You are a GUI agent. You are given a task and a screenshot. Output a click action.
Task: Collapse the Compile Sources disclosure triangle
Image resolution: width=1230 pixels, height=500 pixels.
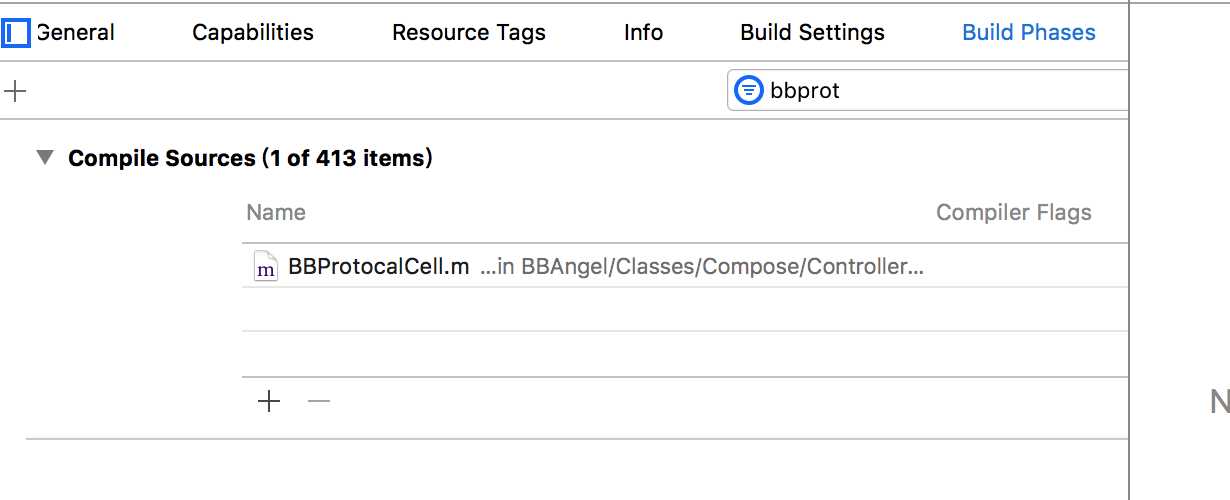point(44,157)
